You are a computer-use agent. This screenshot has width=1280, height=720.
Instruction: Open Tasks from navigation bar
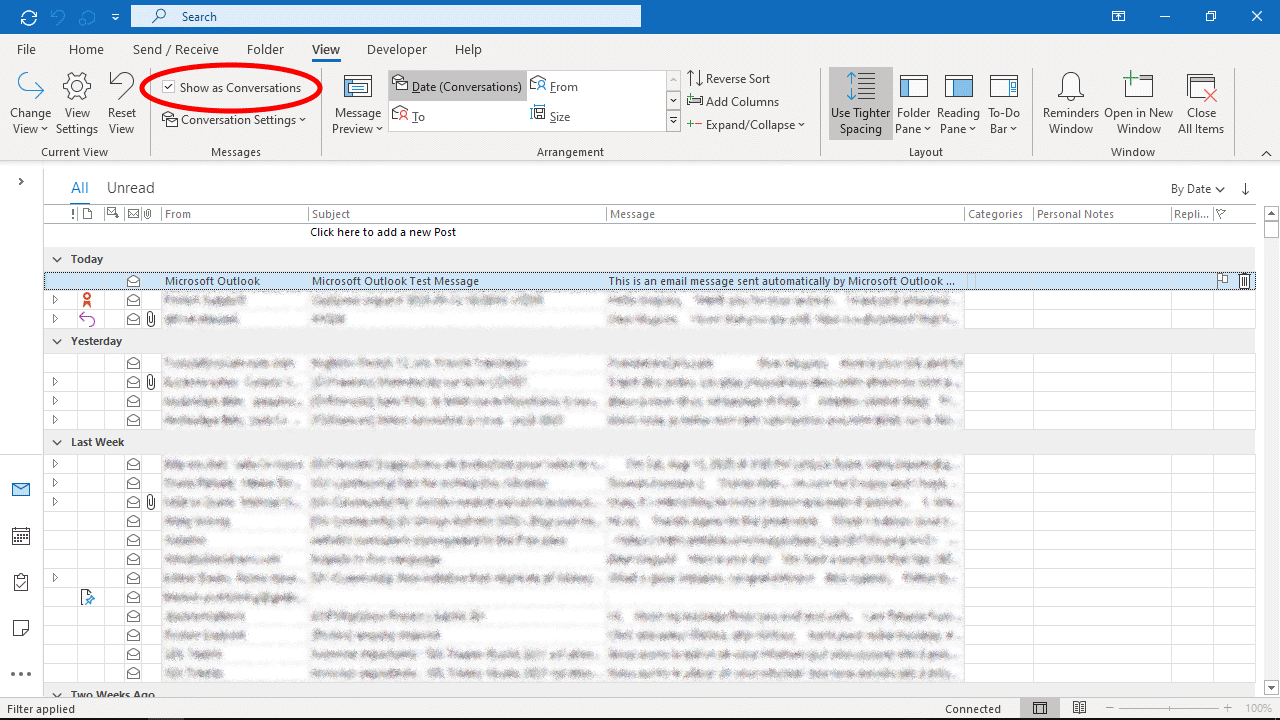pyautogui.click(x=21, y=582)
